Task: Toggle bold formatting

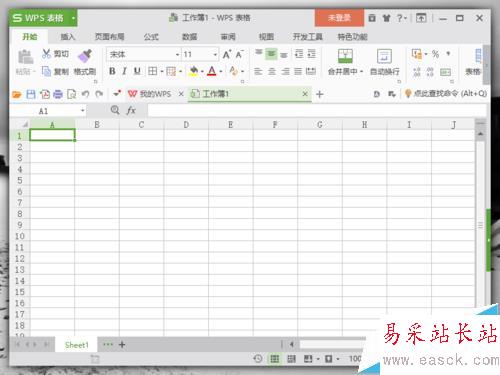Action: (112, 71)
